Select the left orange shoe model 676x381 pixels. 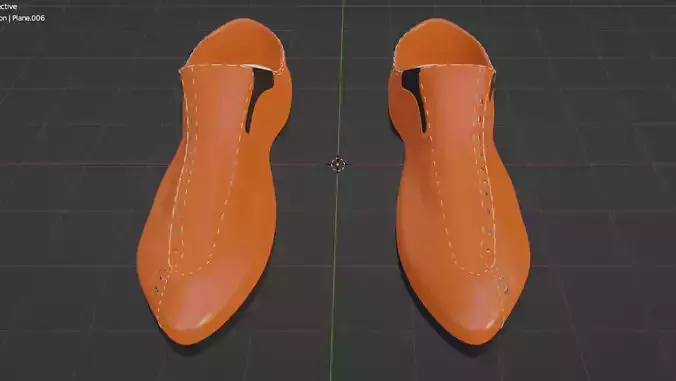pyautogui.click(x=213, y=181)
